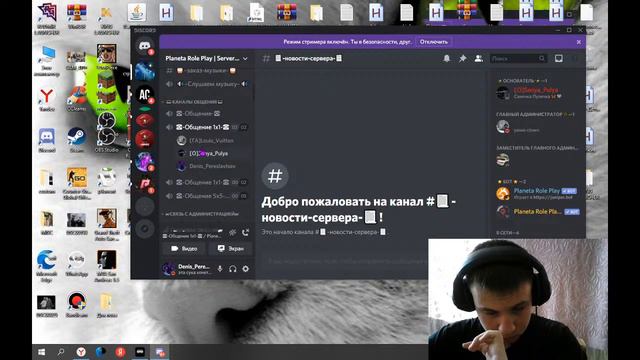
Task: Open the deputy chief administrator member avatar
Action: tap(503, 160)
